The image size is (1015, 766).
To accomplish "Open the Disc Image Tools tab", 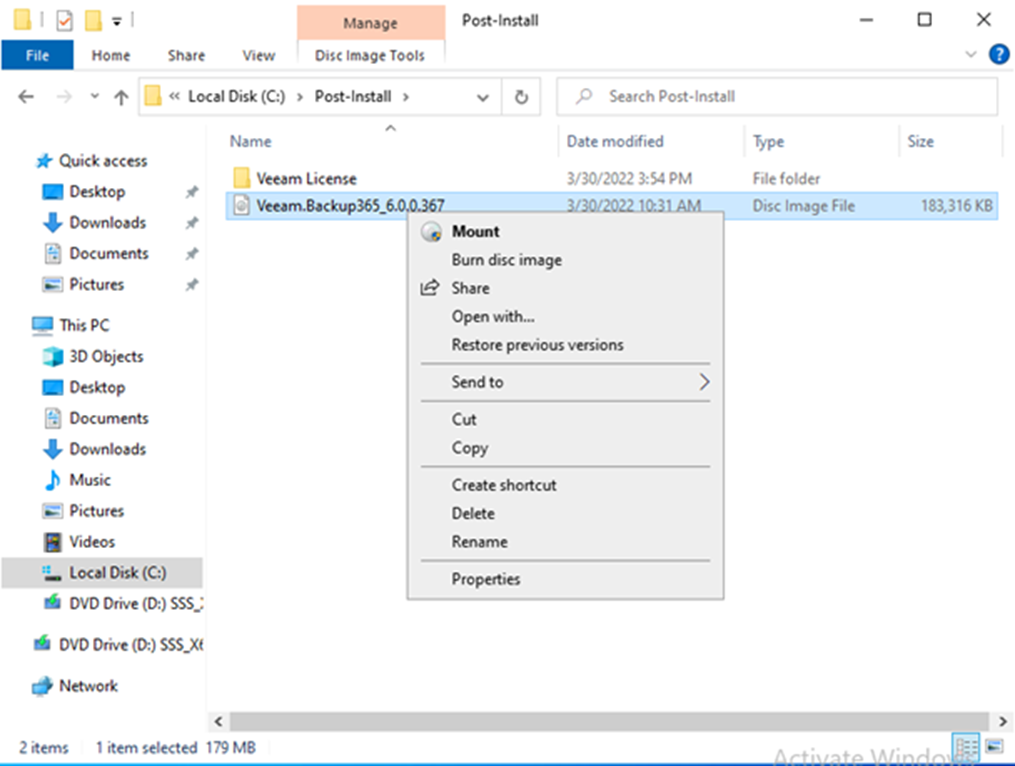I will coord(370,56).
